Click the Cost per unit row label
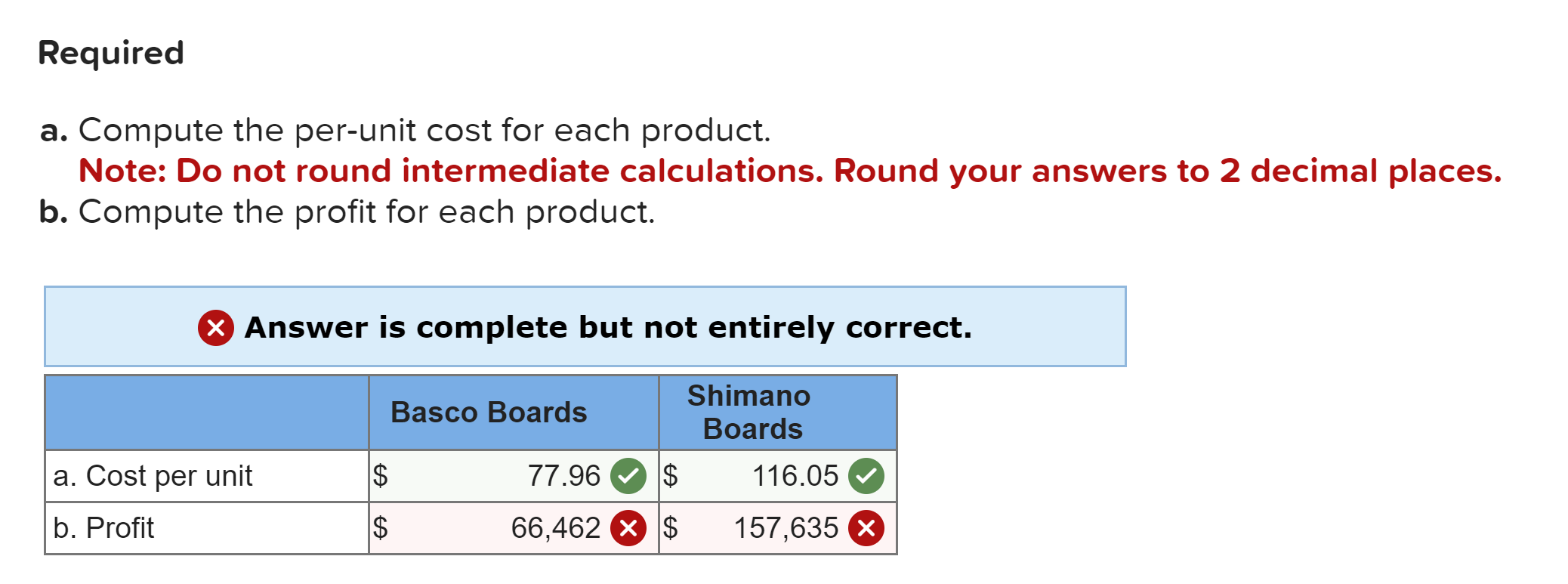 coord(155,476)
